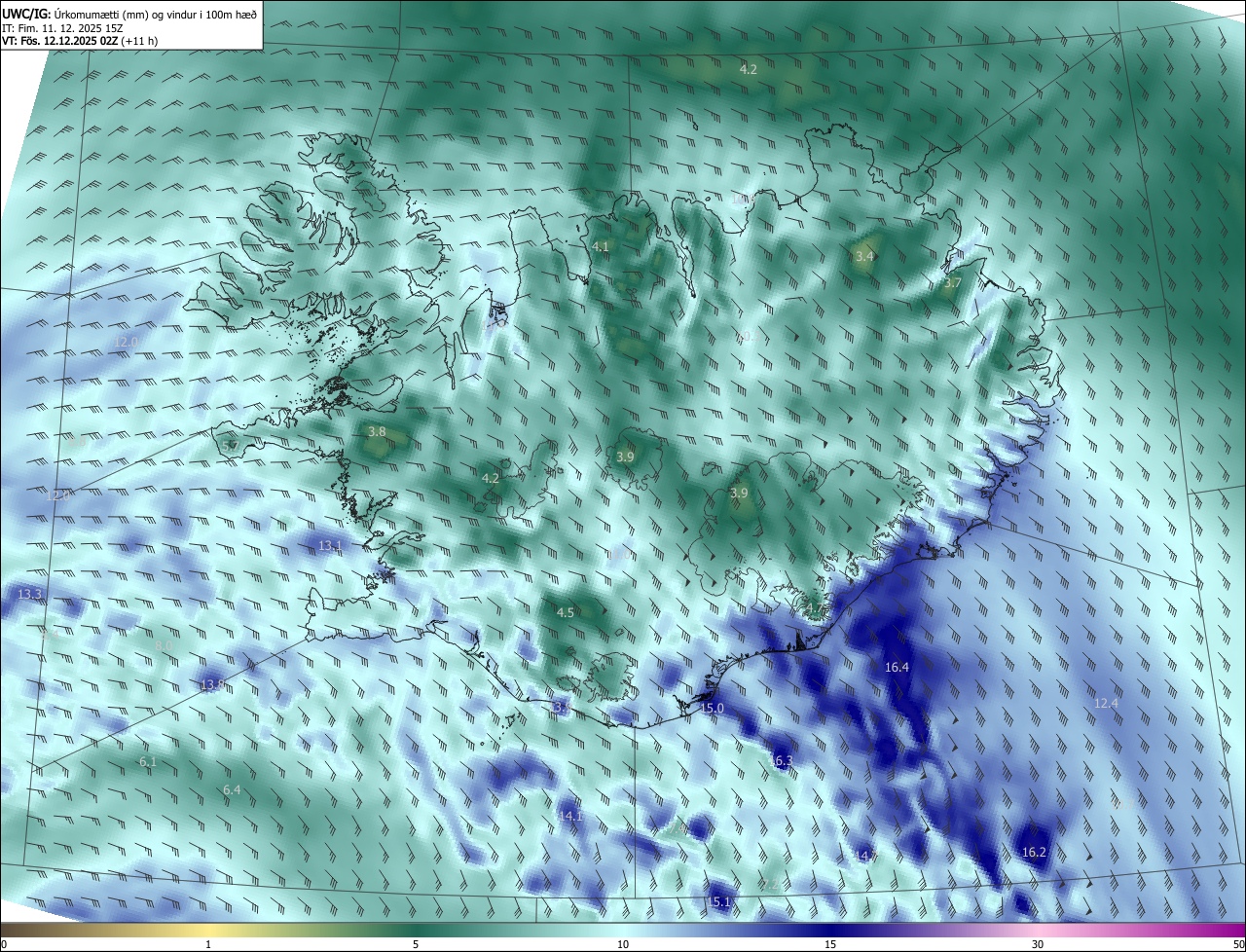This screenshot has width=1246, height=952.
Task: Click the dark green color bar segment above 5
Action: click(416, 930)
